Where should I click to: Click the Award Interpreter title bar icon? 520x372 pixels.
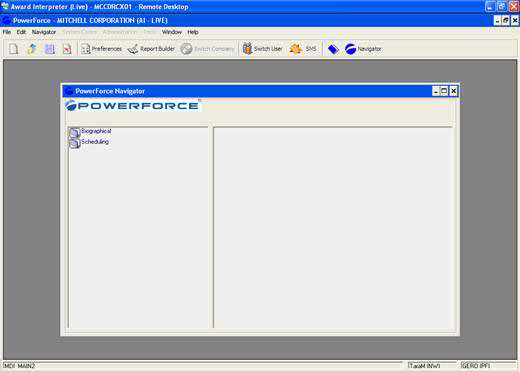point(5,6)
